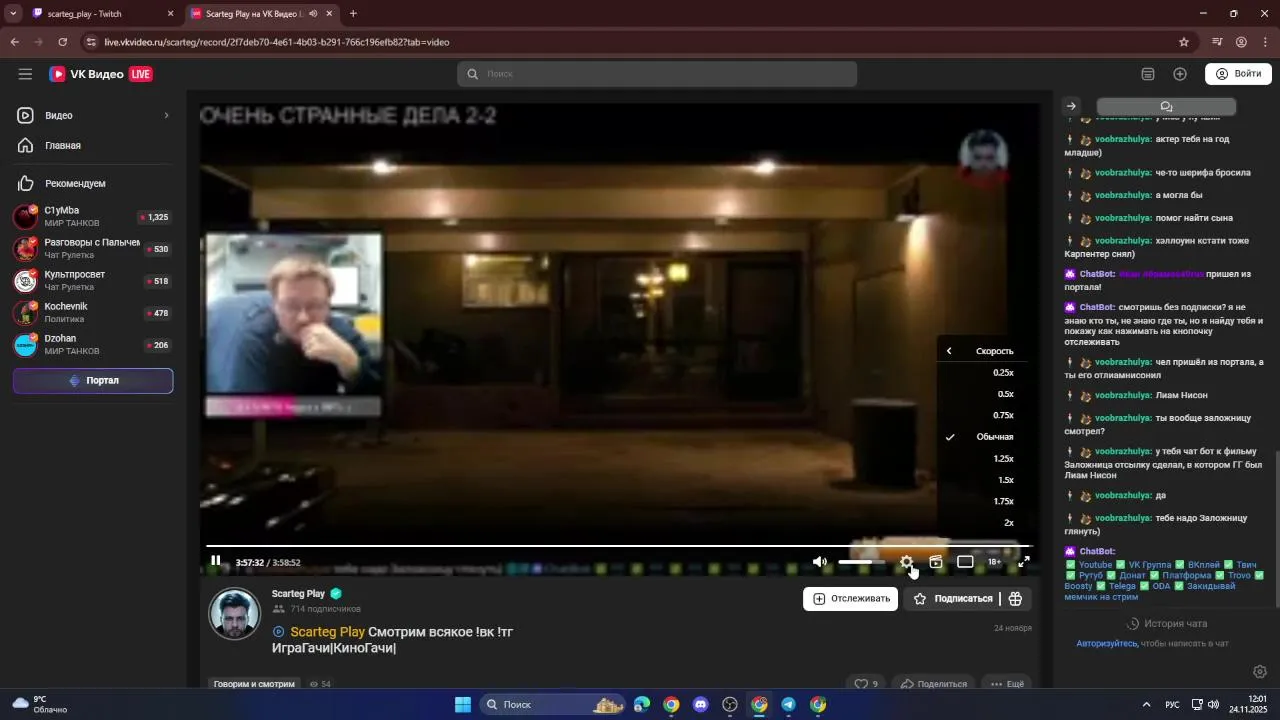Open История чата
Screen dimensions: 1280x720
1166,624
